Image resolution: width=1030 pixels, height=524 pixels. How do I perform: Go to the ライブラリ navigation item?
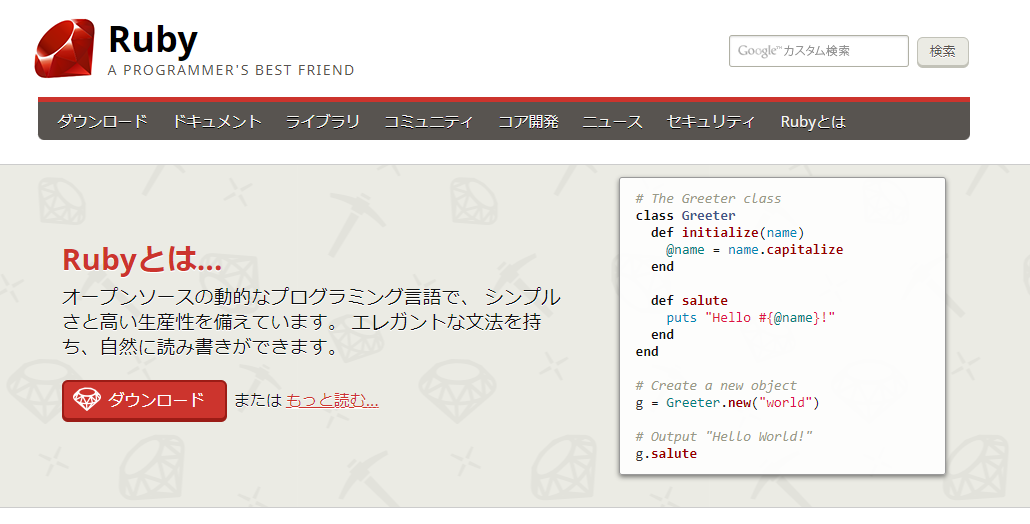(322, 121)
